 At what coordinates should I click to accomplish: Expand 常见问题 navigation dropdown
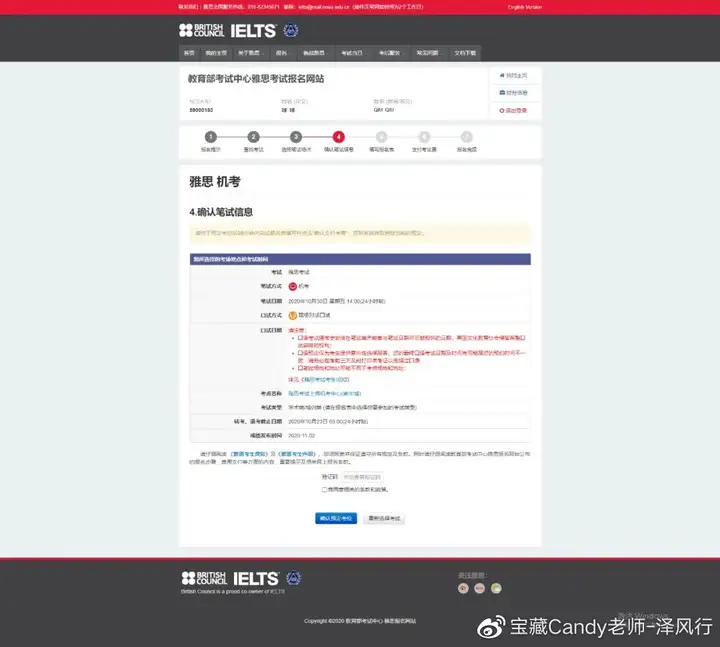tap(429, 53)
